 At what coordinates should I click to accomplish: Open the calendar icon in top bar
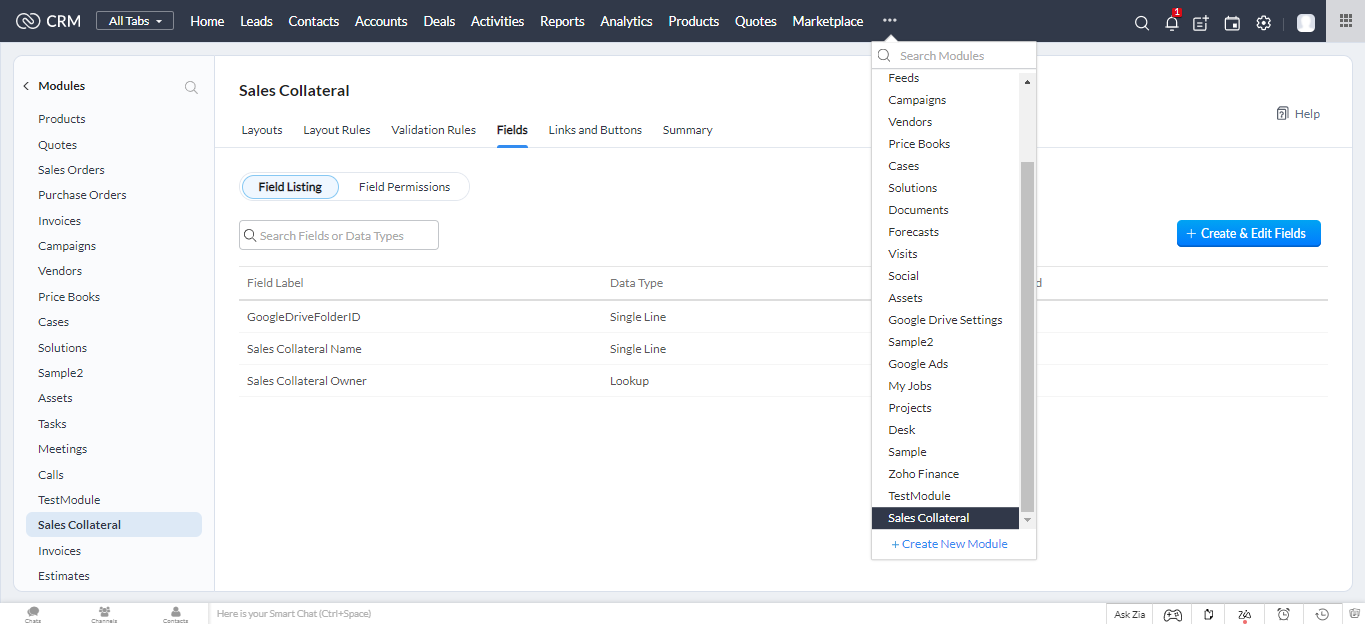coord(1232,23)
